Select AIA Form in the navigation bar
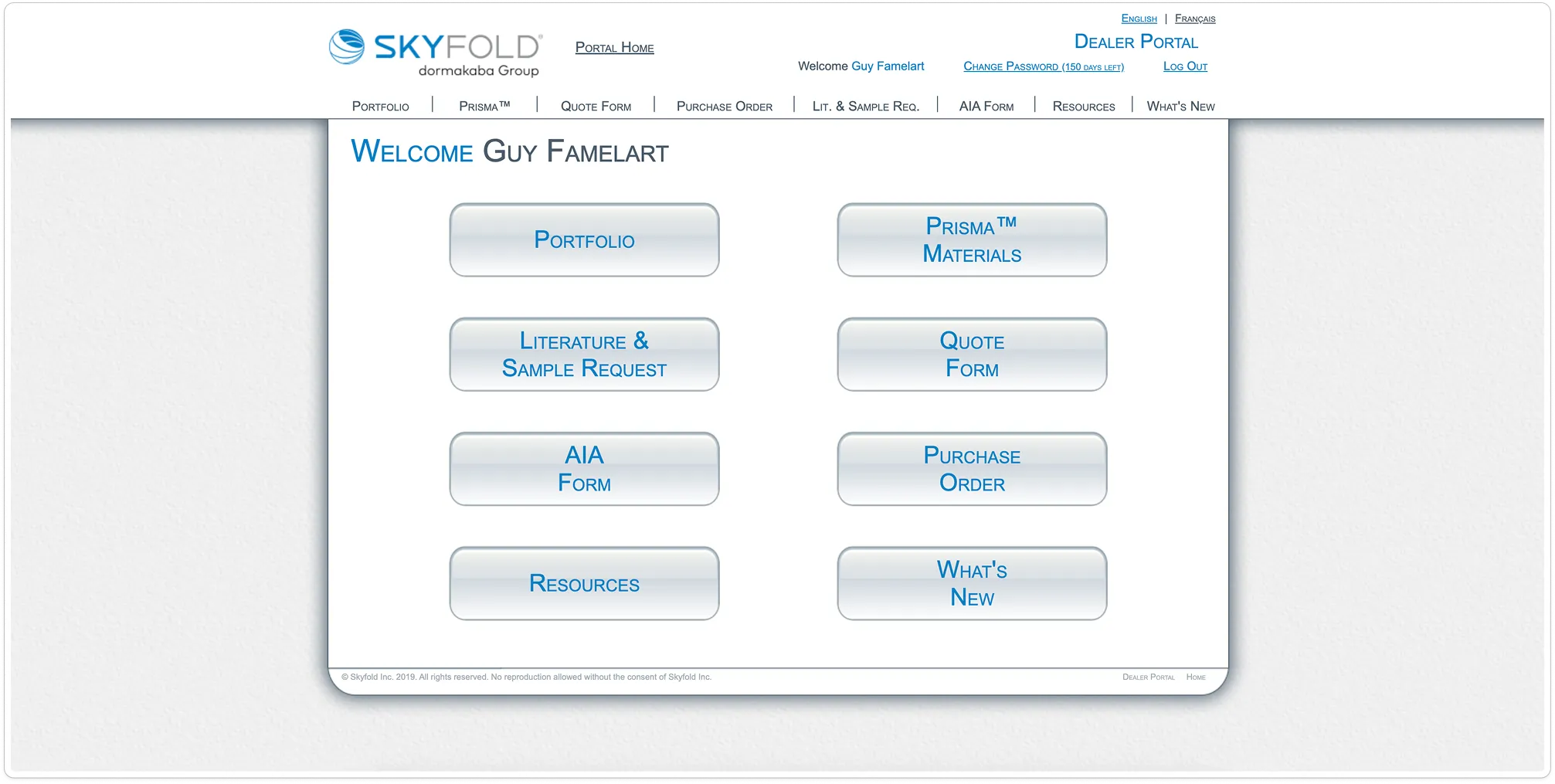Image resolution: width=1555 pixels, height=784 pixels. (x=985, y=106)
